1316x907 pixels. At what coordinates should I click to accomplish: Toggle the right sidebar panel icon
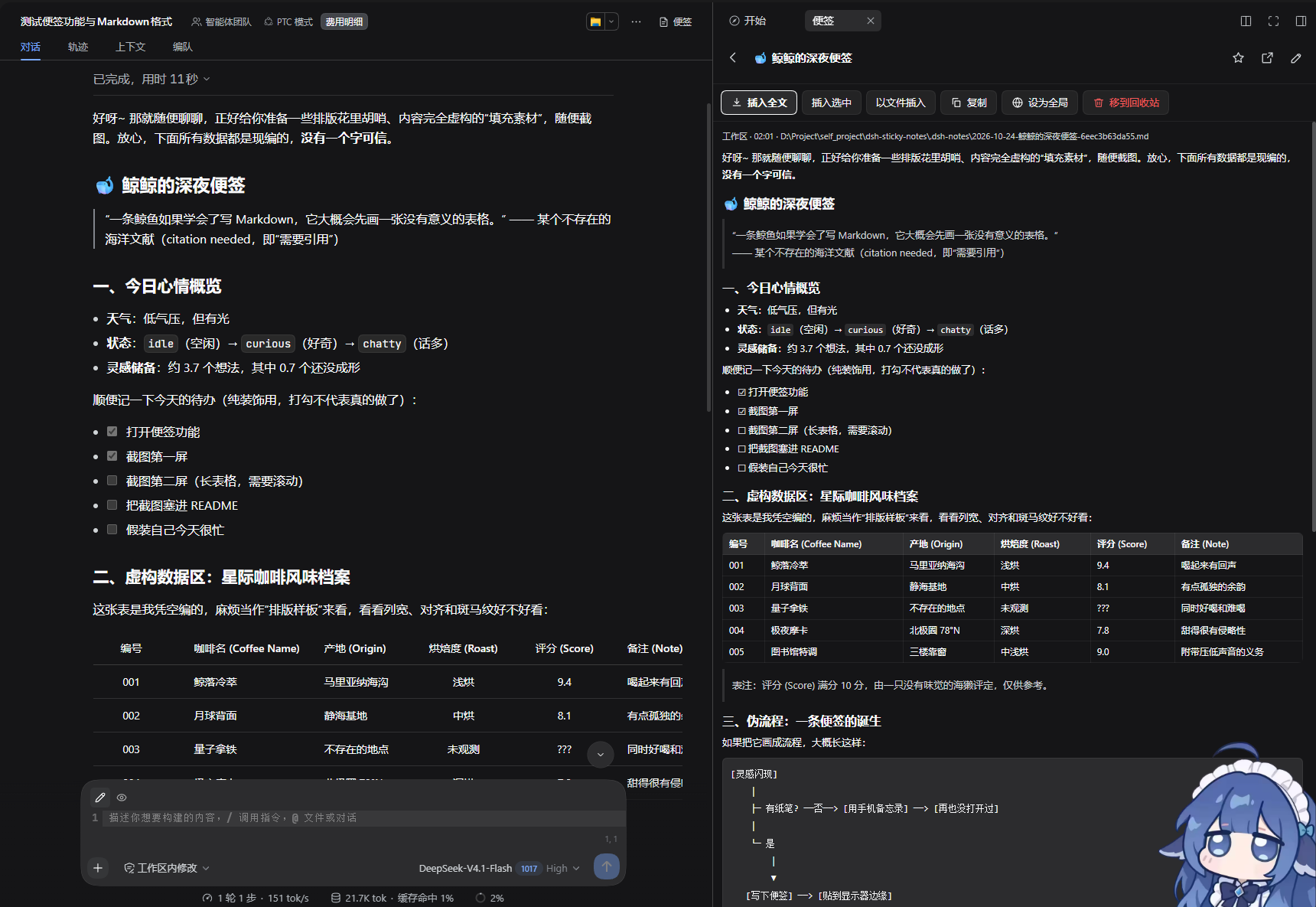(x=1301, y=21)
